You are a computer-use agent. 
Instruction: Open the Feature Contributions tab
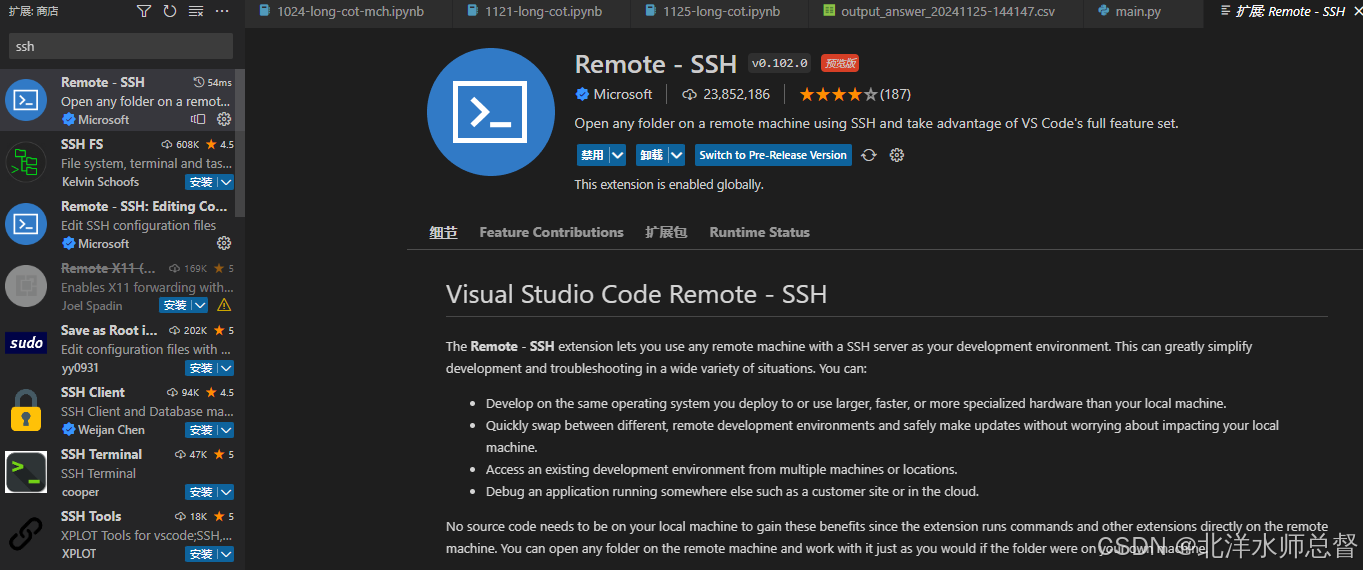[551, 232]
